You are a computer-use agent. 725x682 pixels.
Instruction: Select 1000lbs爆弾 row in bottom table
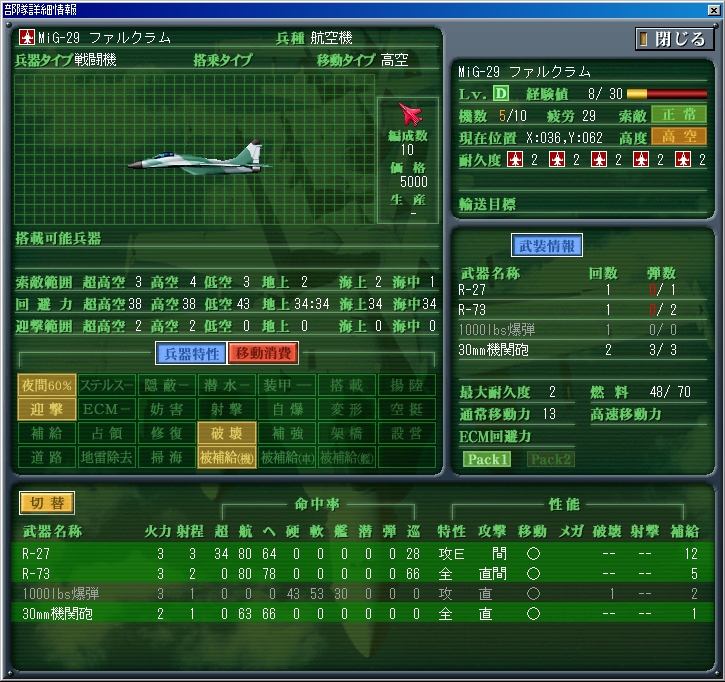(x=362, y=593)
